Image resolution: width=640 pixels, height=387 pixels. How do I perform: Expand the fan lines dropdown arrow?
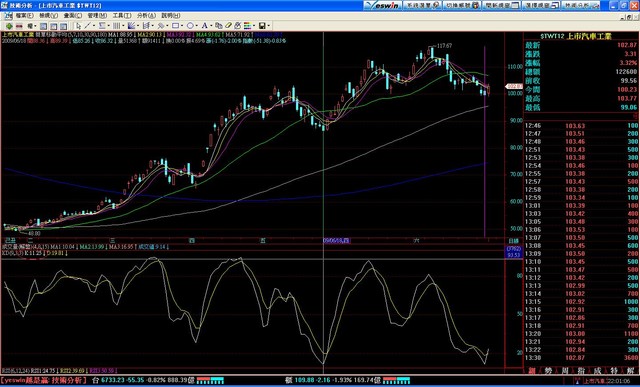click(138, 26)
